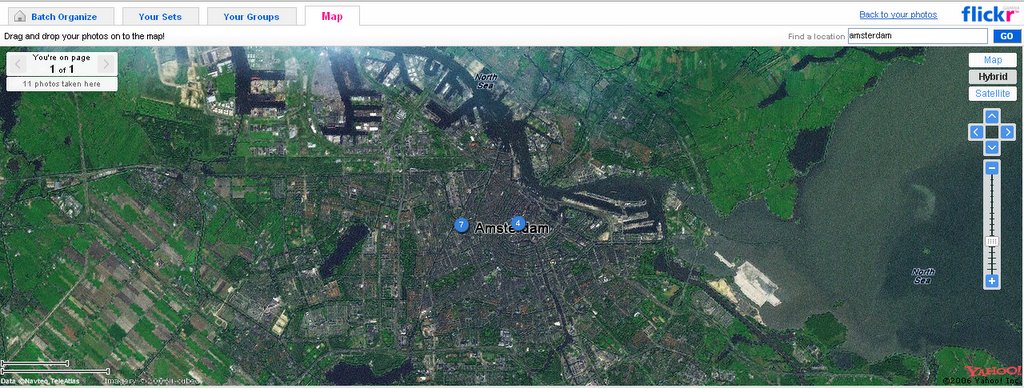Screen dimensions: 1024x389
Task: Open the blue marker with 7 photos
Action: coord(461,225)
